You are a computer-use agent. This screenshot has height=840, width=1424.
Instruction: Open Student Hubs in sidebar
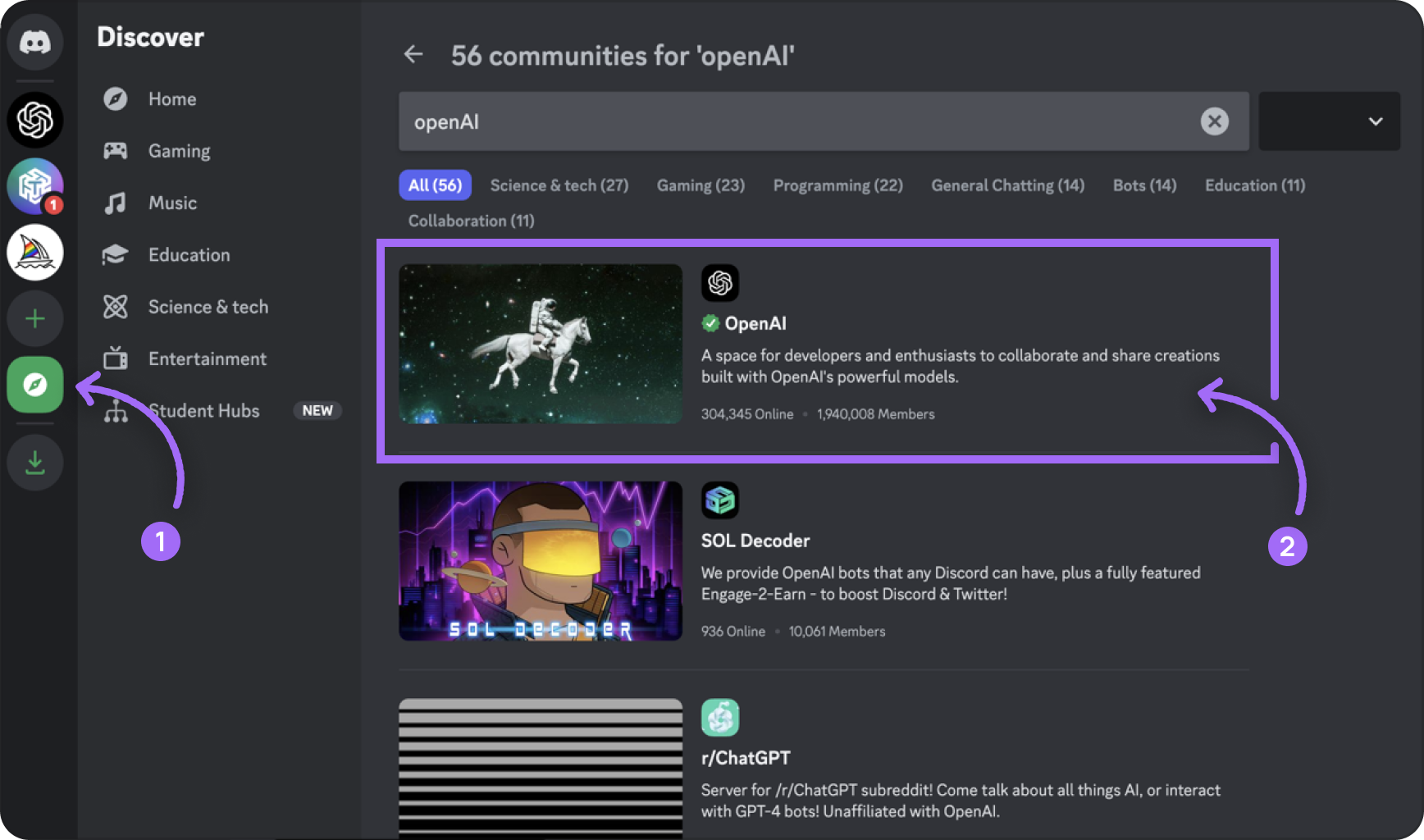click(x=219, y=411)
